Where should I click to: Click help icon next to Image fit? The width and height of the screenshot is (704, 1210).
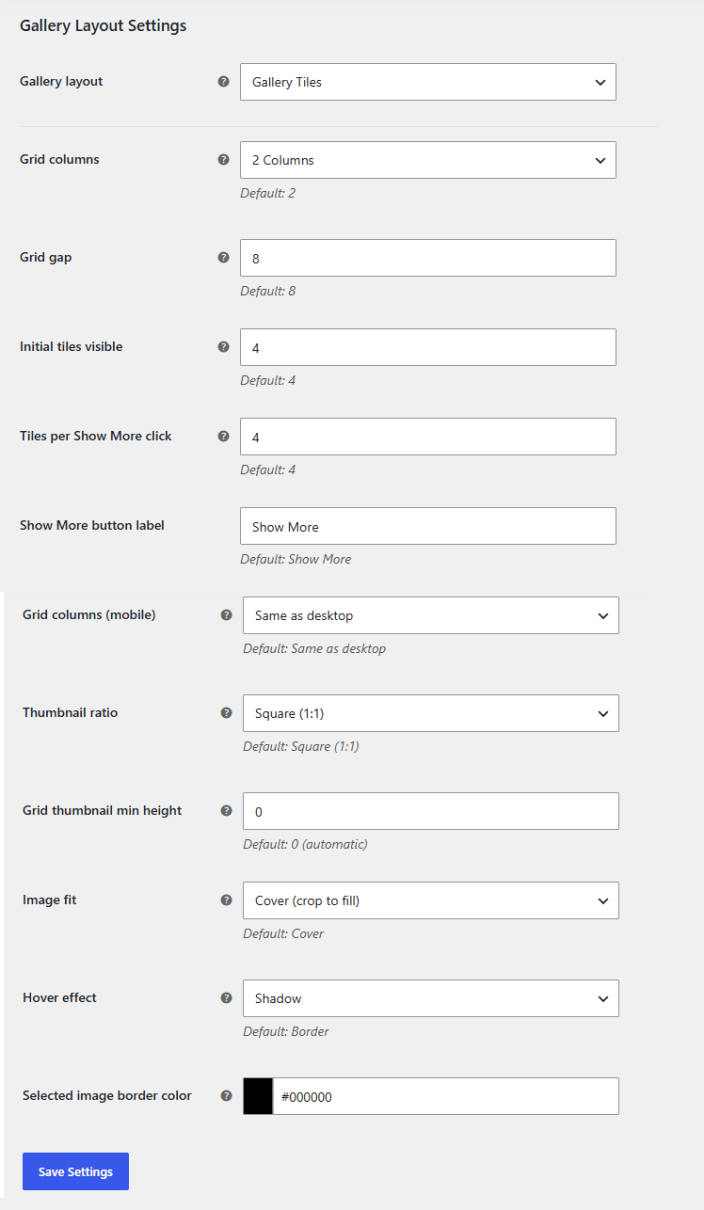tap(226, 900)
